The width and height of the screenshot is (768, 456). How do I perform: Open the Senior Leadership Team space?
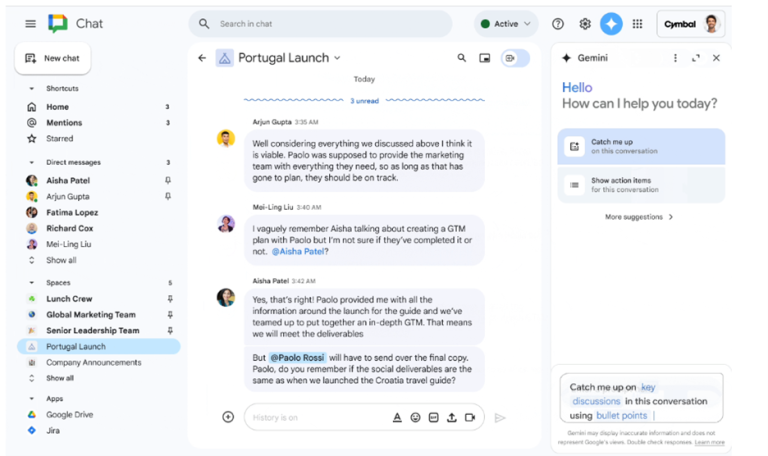pyautogui.click(x=91, y=331)
